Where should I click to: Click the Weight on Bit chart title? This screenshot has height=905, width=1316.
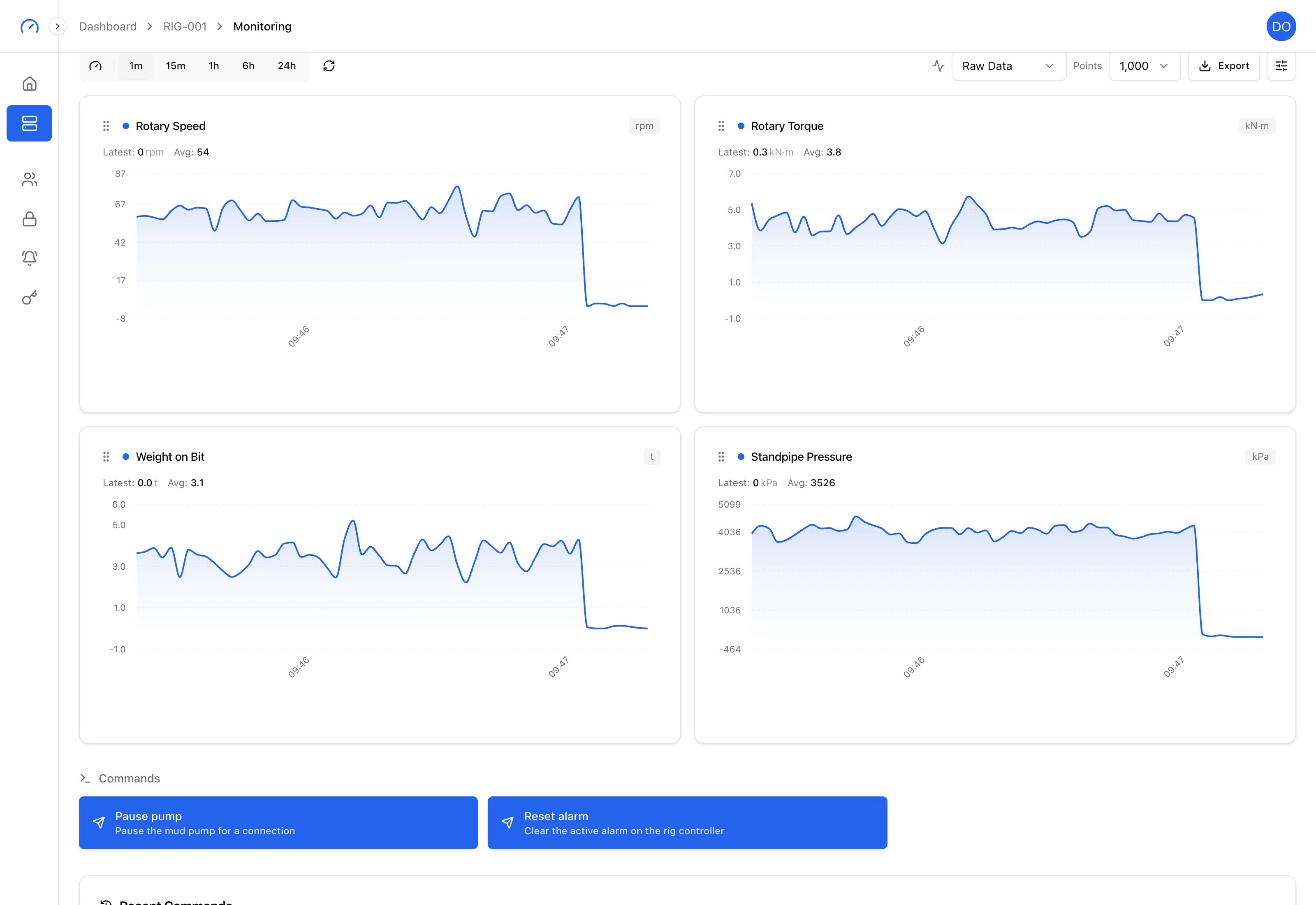click(x=170, y=457)
